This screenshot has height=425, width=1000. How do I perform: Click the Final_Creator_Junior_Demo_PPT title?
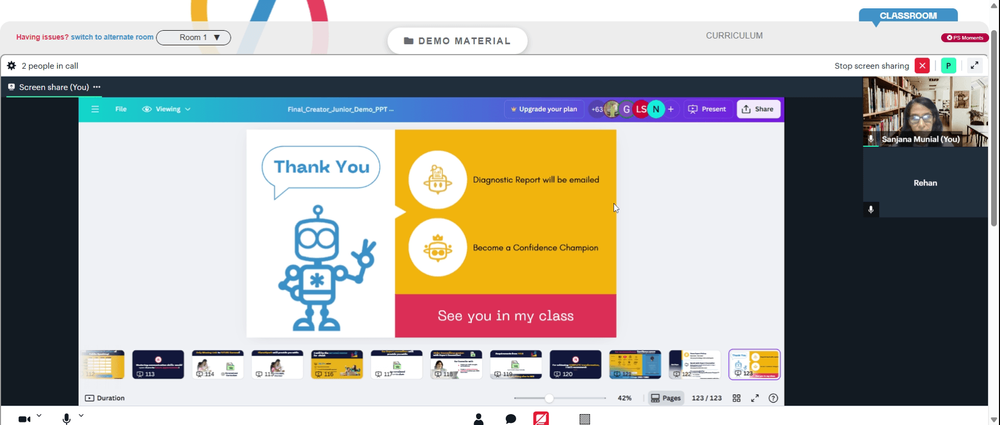[x=341, y=109]
